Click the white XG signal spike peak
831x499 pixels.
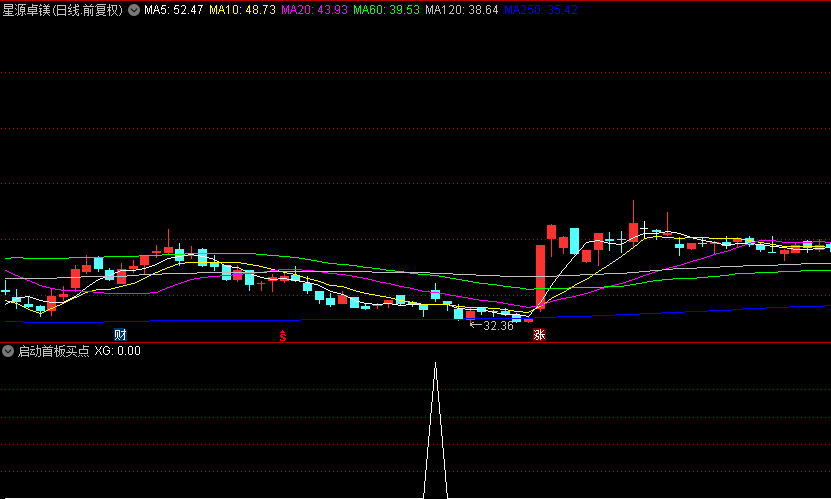point(436,364)
